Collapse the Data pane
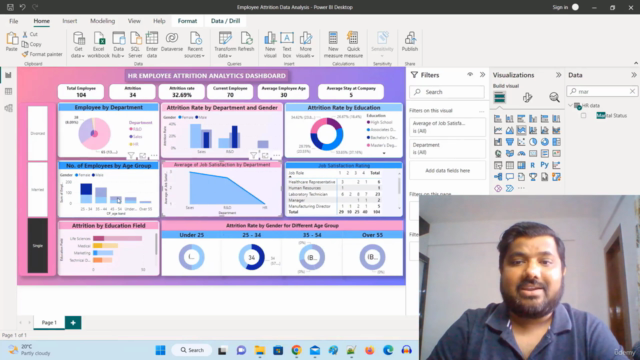This screenshot has height=360, width=640. (634, 75)
